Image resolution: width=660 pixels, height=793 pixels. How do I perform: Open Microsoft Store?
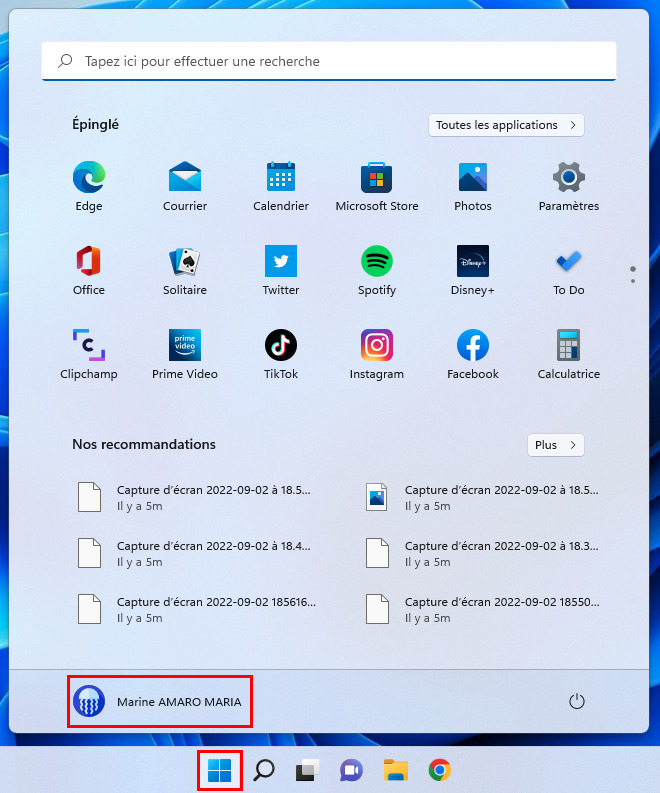click(377, 186)
